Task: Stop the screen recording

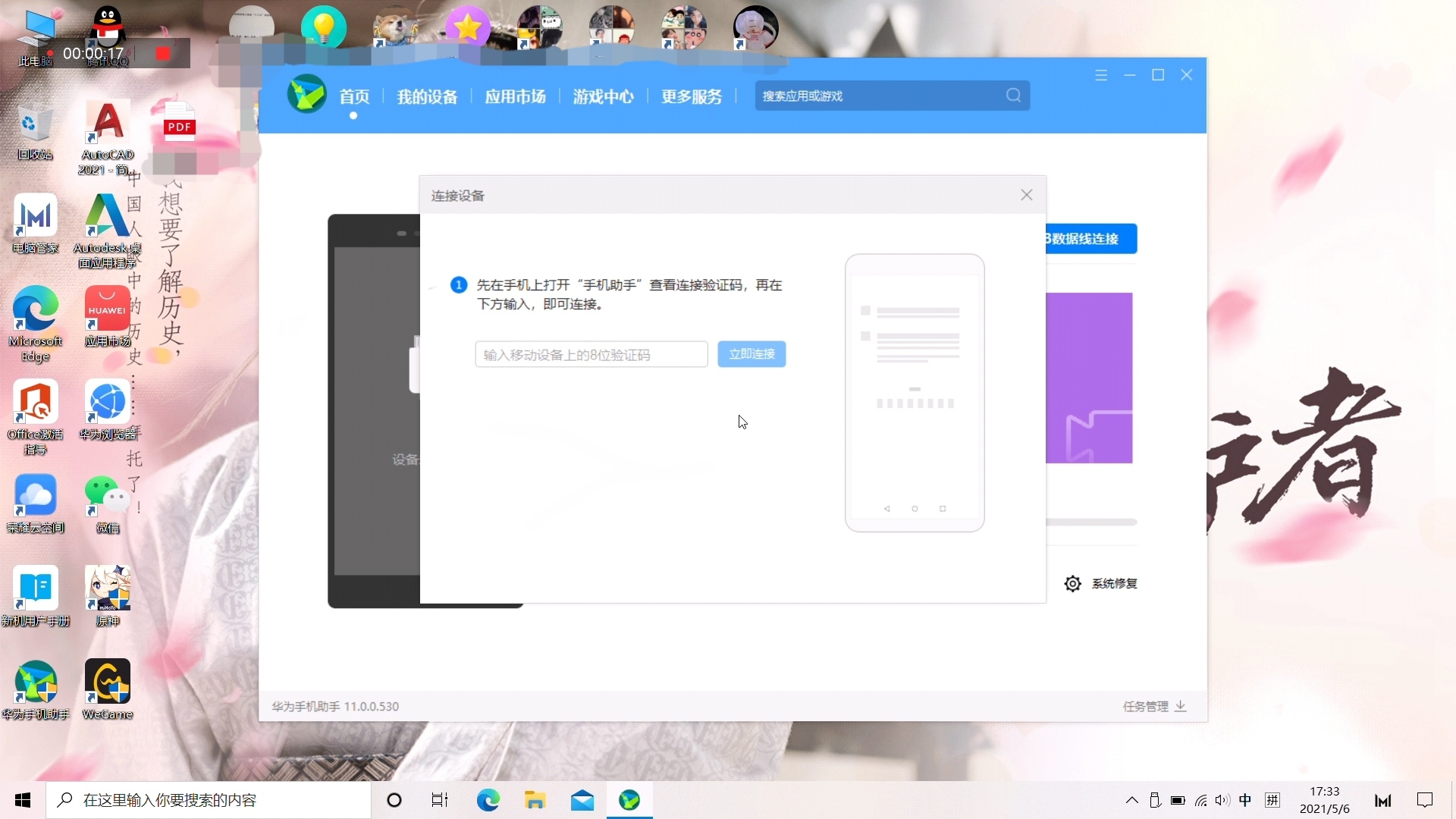Action: (162, 53)
